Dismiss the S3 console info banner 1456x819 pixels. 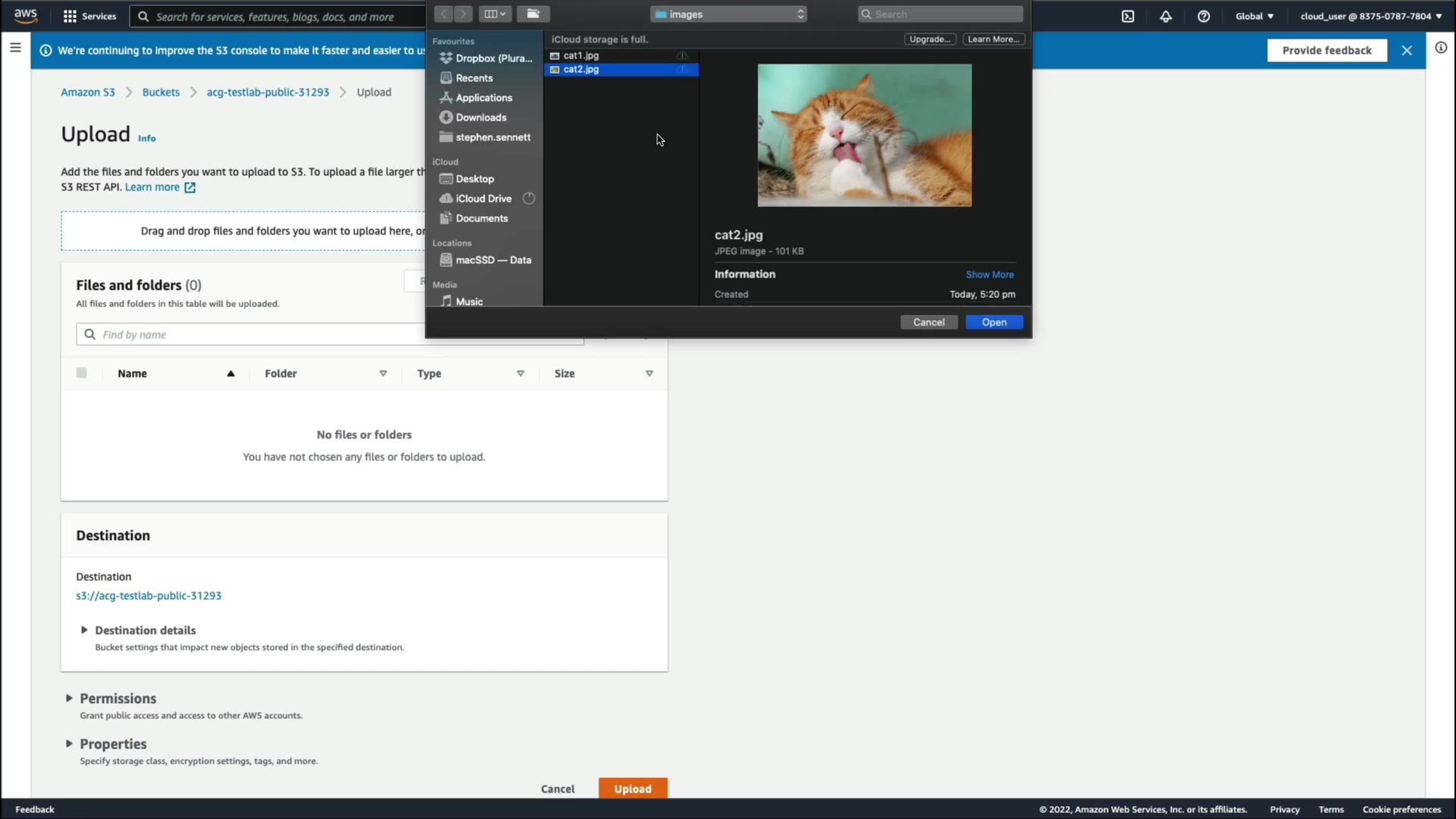pos(1407,50)
